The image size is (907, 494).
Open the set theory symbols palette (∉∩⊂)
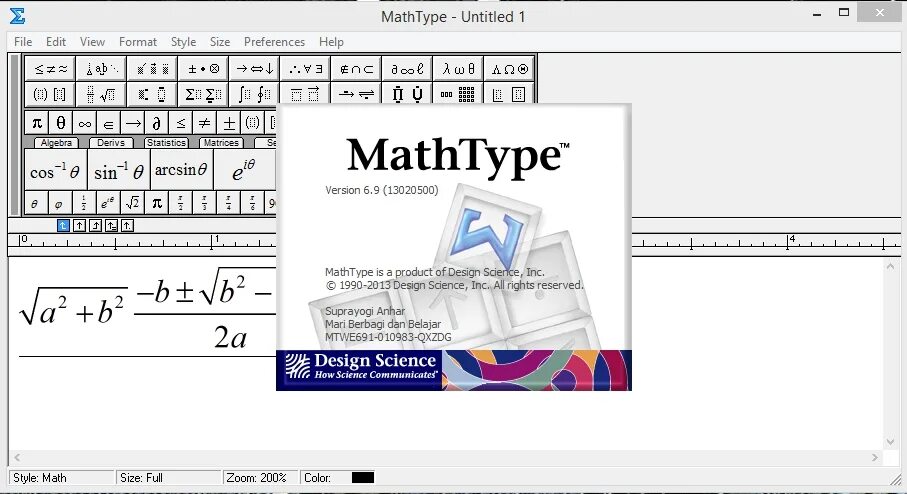pos(356,69)
